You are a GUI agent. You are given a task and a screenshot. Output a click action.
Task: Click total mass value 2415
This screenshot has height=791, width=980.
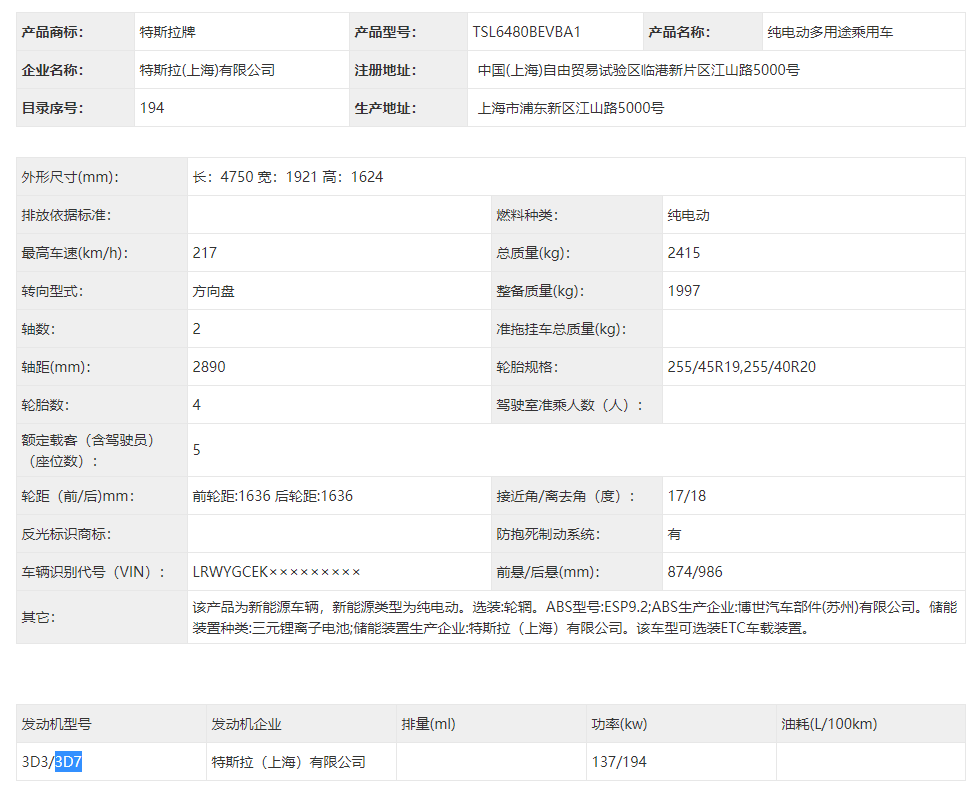(684, 253)
